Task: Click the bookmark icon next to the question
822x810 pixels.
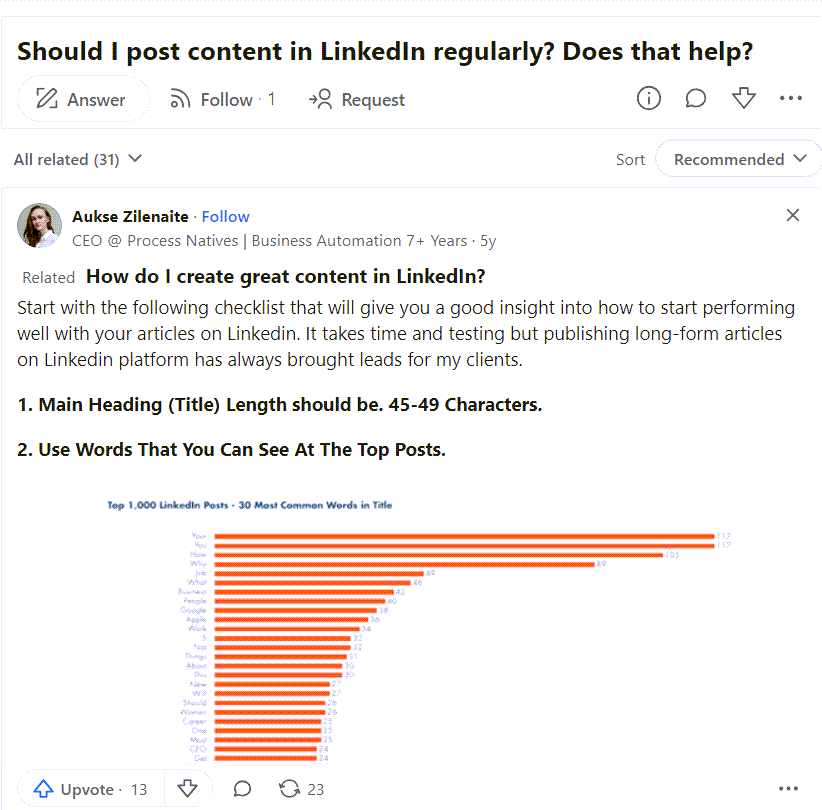Action: pyautogui.click(x=744, y=98)
